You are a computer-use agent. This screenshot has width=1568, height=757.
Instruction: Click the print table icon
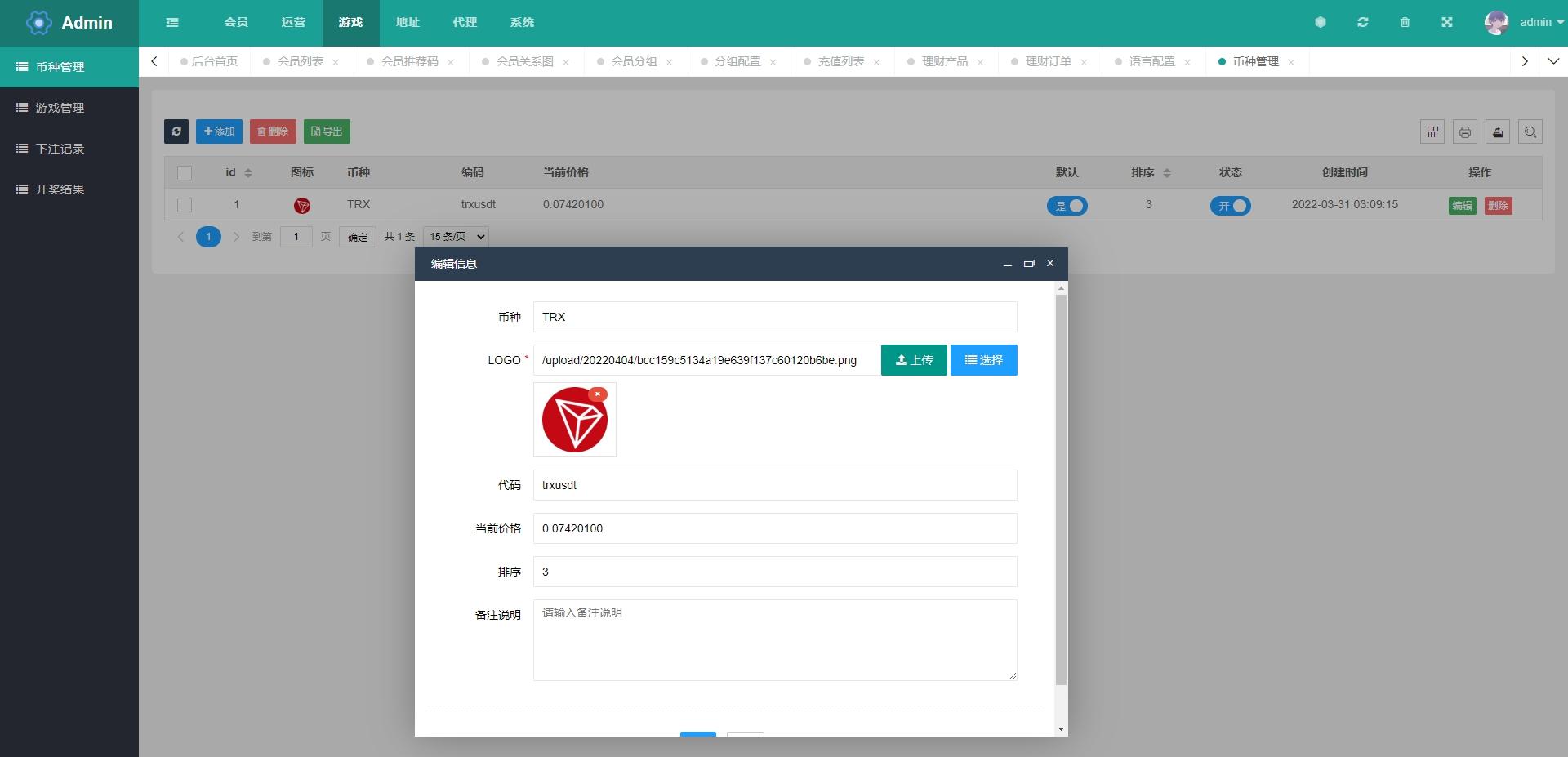pos(1465,131)
